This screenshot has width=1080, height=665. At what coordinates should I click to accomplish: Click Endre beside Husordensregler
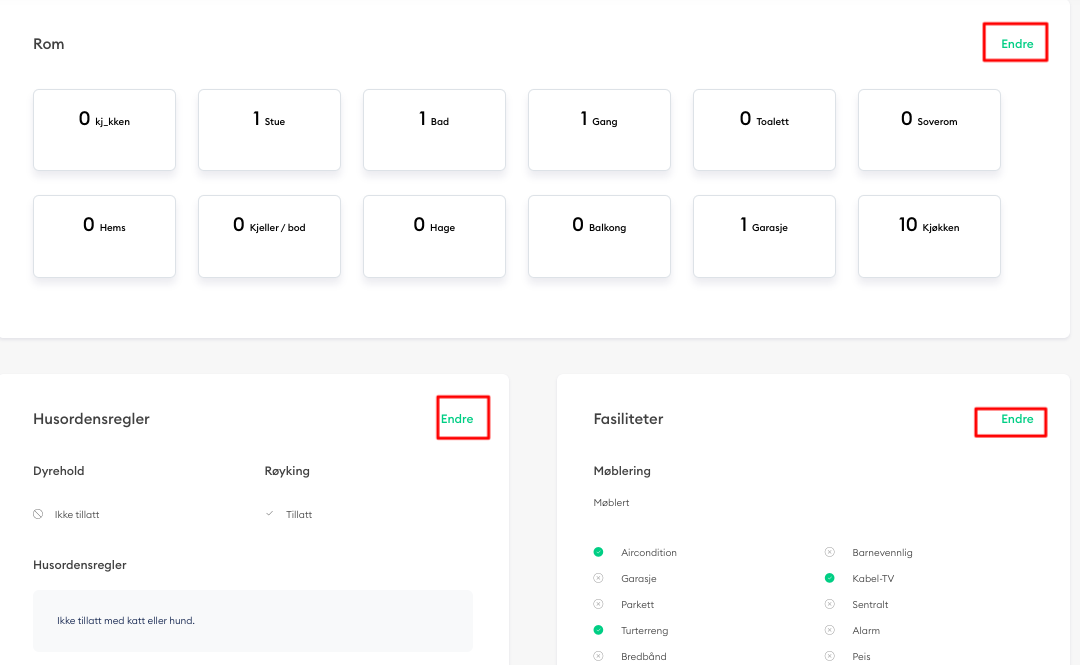[x=462, y=418]
